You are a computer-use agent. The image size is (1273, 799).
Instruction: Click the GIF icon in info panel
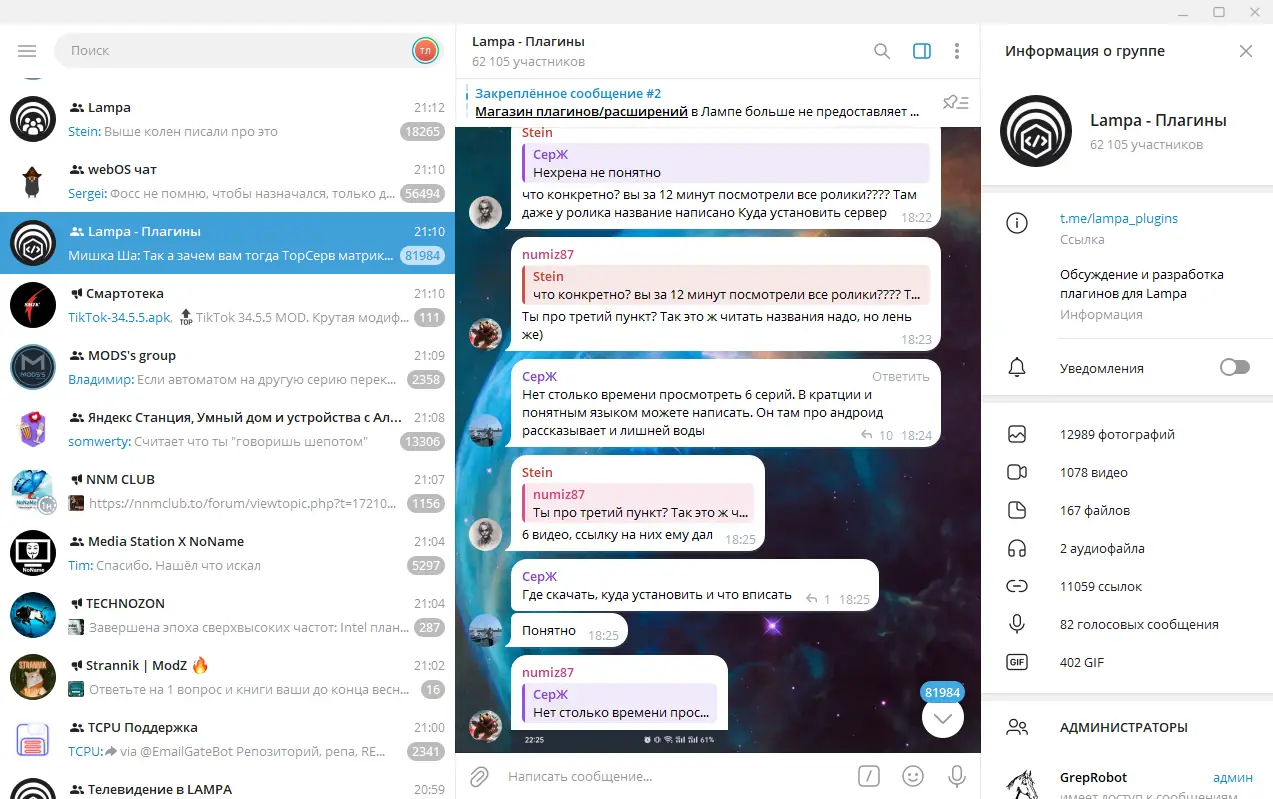[1017, 663]
